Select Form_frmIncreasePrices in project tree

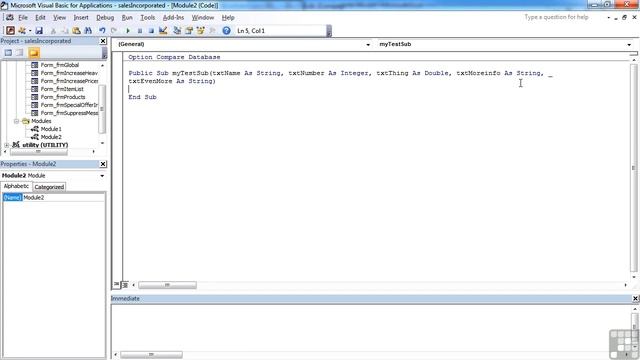coord(69,81)
